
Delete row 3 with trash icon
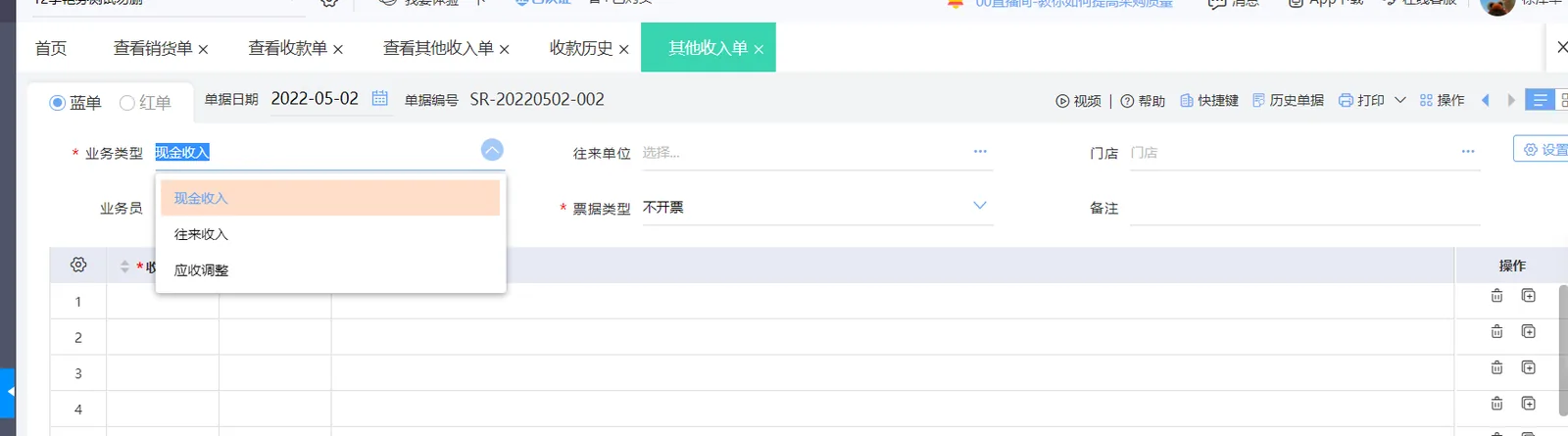click(1496, 367)
